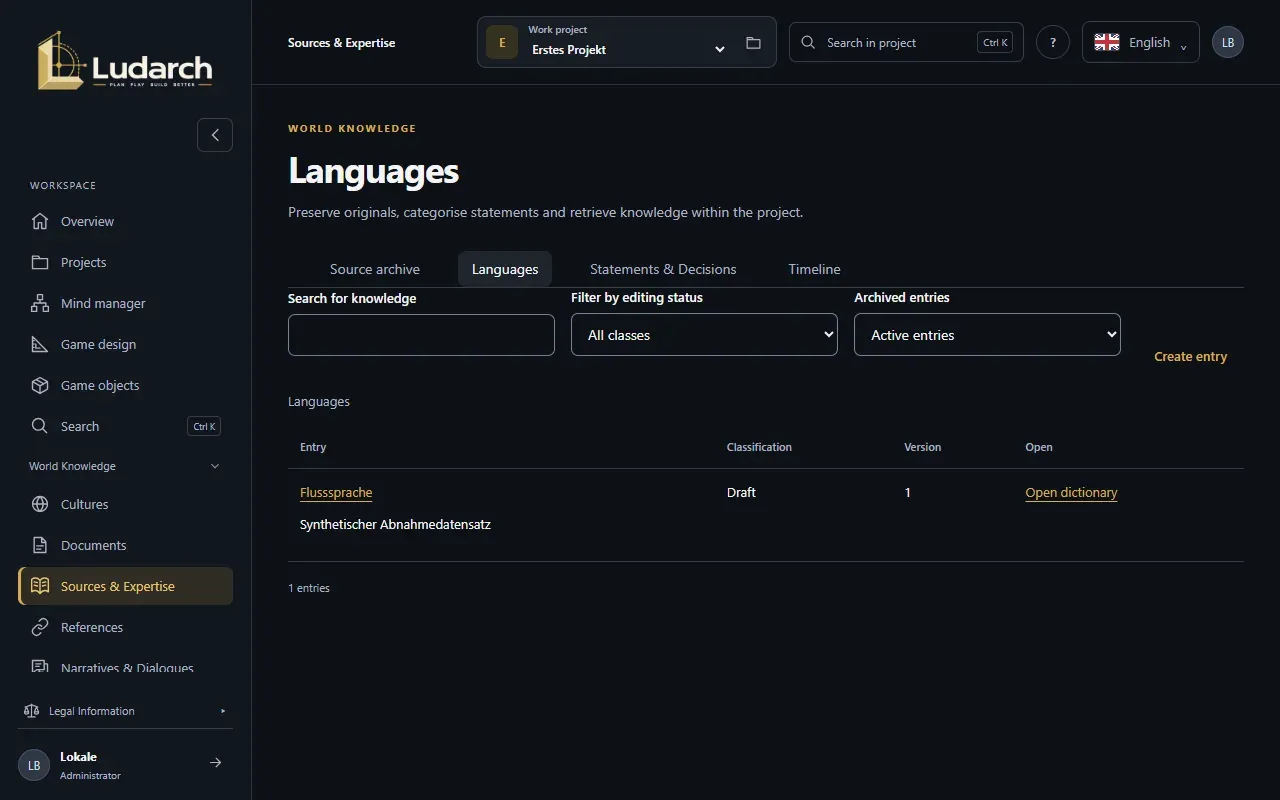Expand the Legal Information arrow

pos(223,711)
